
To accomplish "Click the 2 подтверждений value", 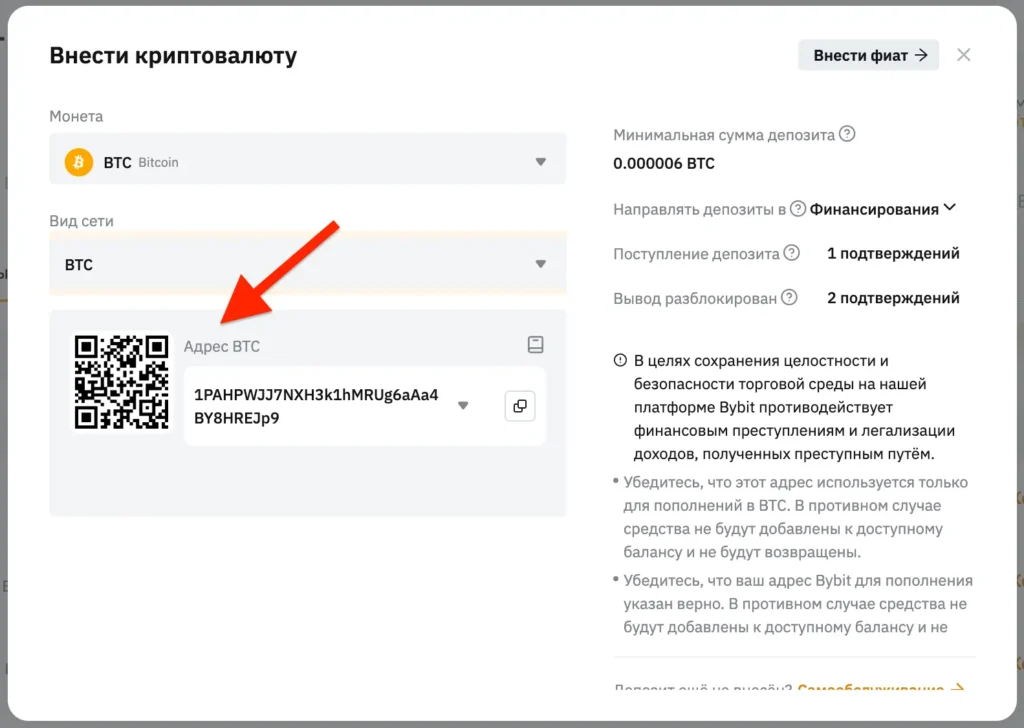I will [x=893, y=298].
